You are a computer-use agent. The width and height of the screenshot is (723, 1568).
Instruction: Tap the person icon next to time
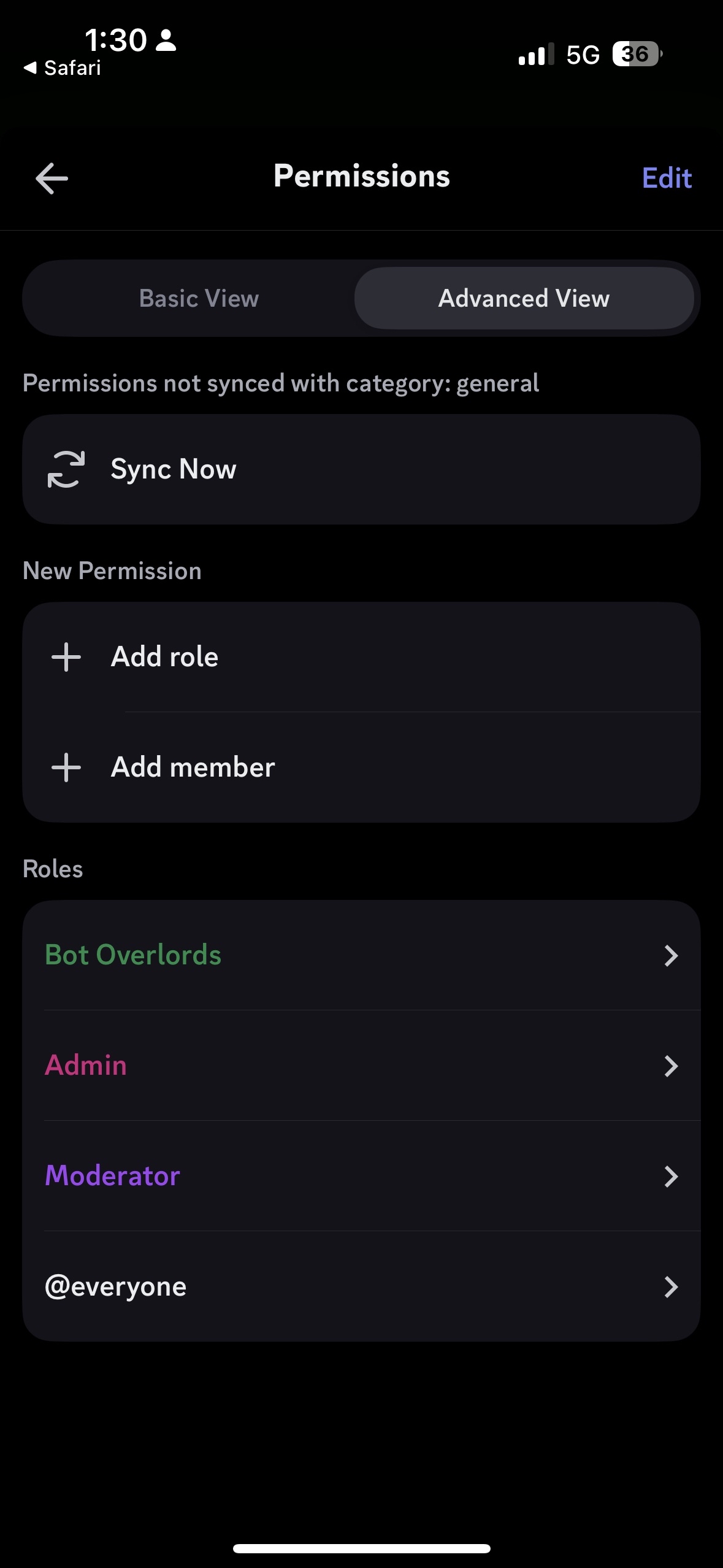pos(166,40)
